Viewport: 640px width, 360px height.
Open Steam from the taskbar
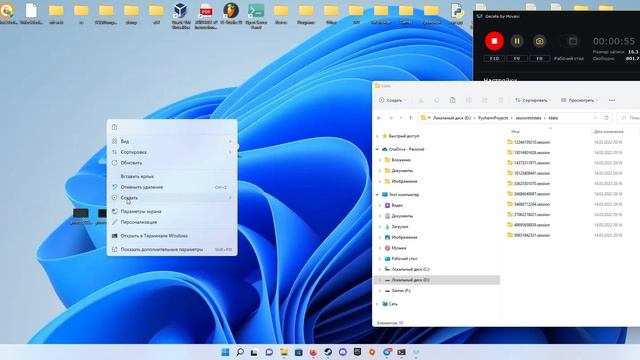(x=328, y=352)
